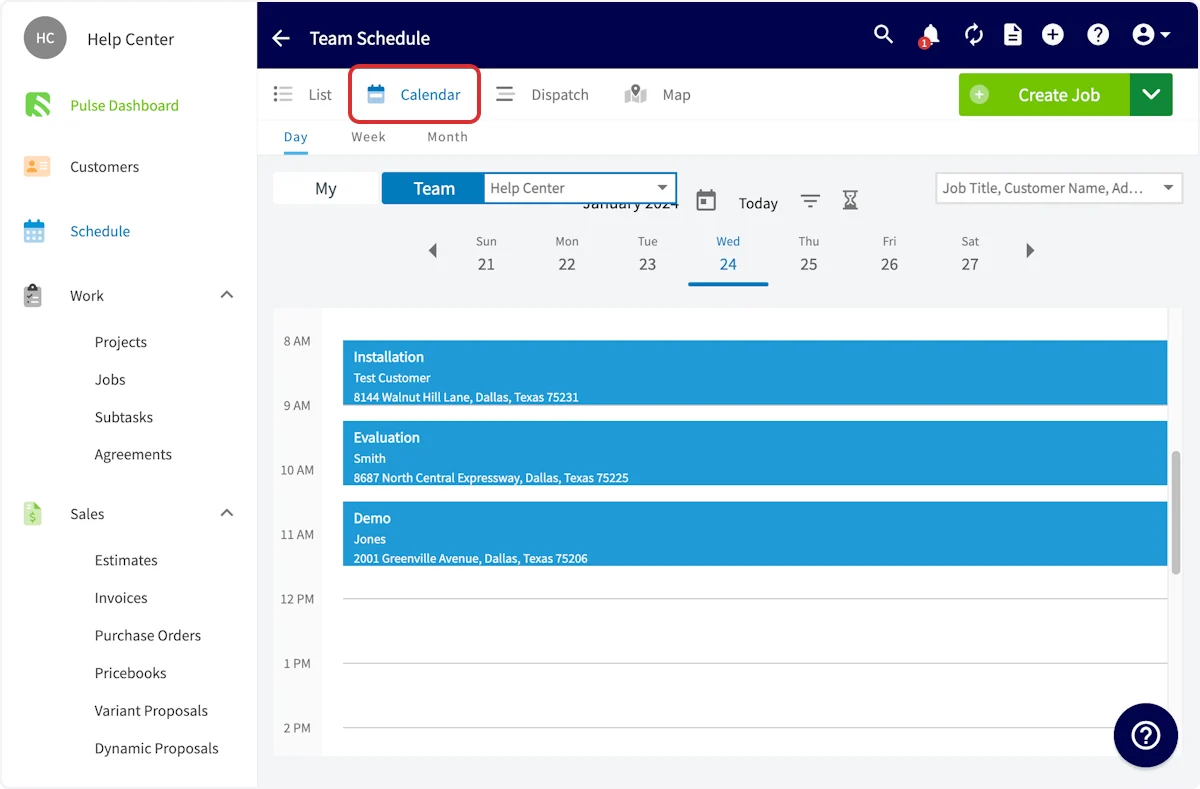Open the filter lines icon
Image resolution: width=1200 pixels, height=789 pixels.
[x=810, y=202]
